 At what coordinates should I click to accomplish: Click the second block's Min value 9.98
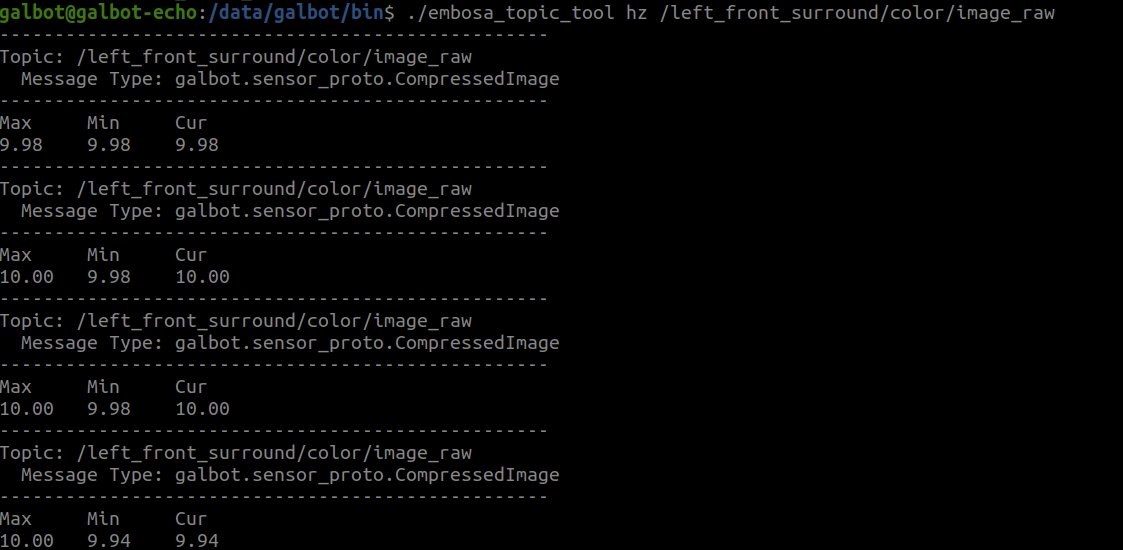[109, 277]
